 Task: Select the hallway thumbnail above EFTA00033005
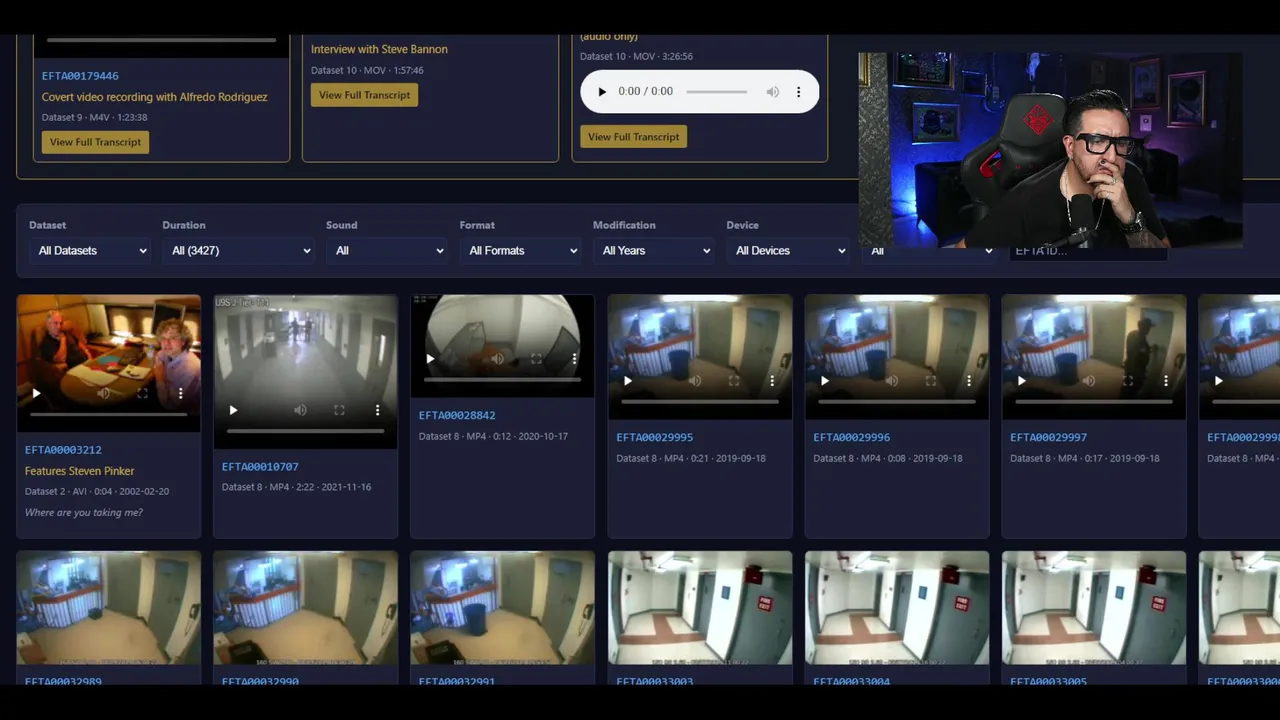tap(1094, 608)
